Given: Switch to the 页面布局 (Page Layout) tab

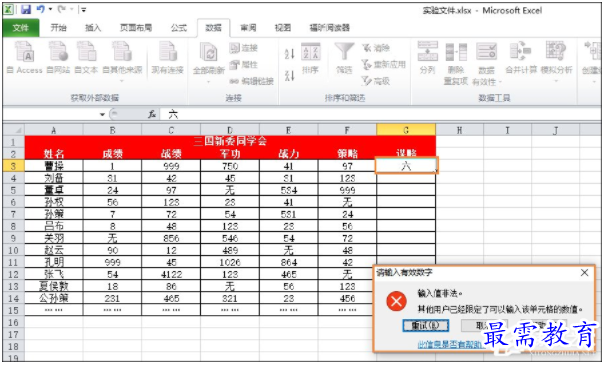Looking at the screenshot, I should (x=136, y=28).
